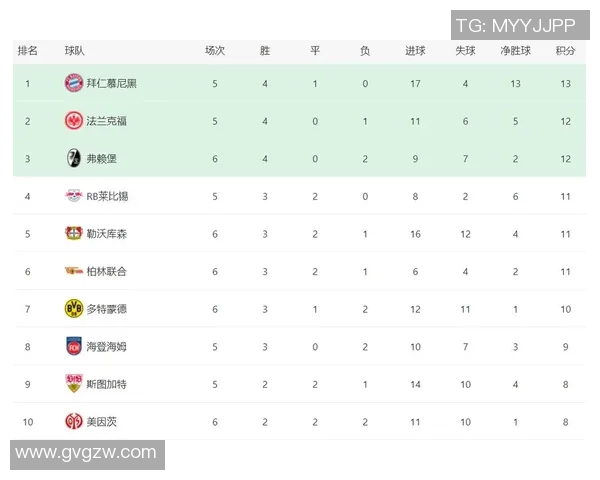Image resolution: width=600 pixels, height=480 pixels.
Task: Open 拜仁慕尼黑 team name link
Action: coord(112,84)
